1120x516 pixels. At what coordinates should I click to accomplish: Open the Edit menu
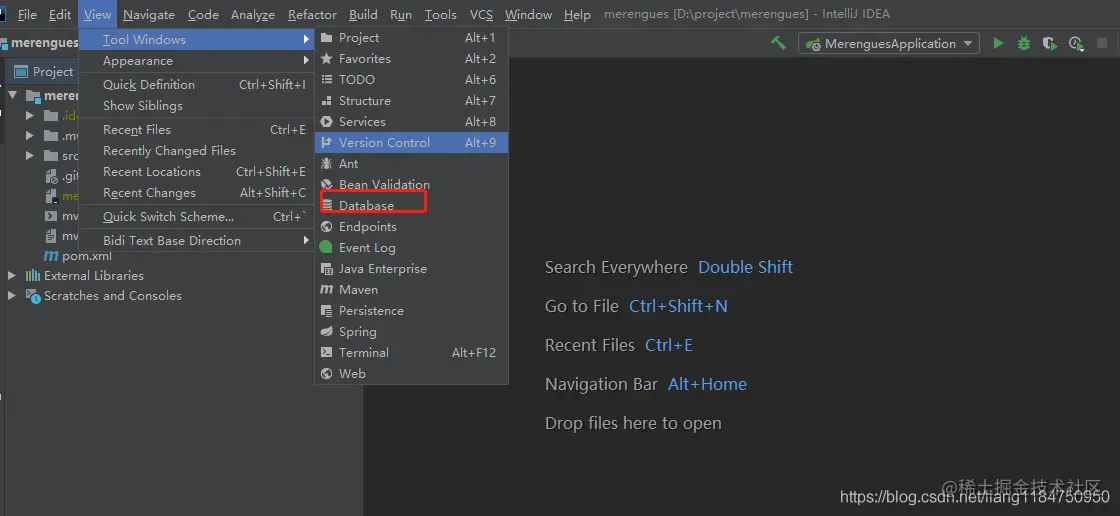pos(60,14)
